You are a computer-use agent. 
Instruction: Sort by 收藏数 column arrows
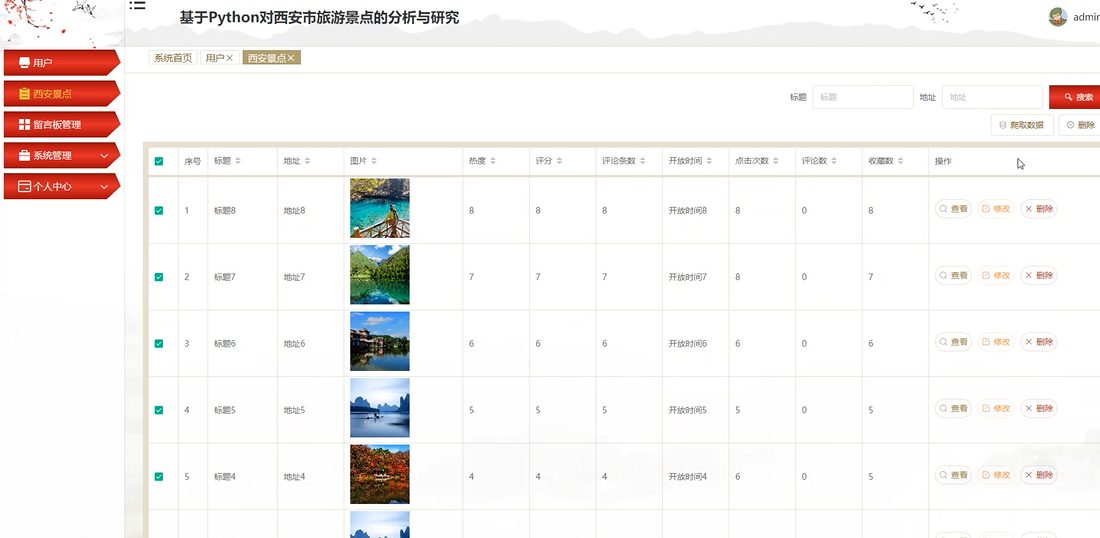click(x=900, y=161)
